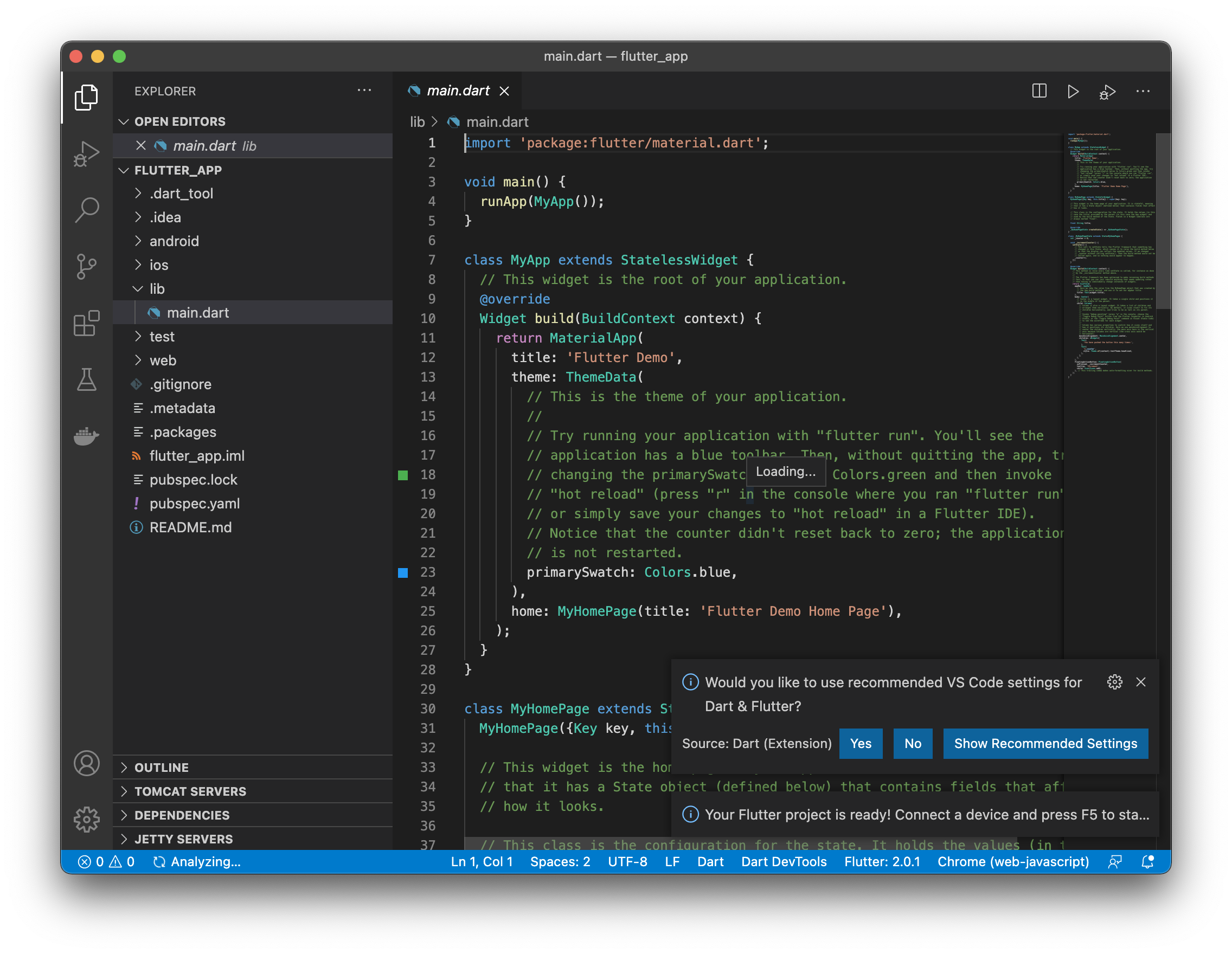The height and width of the screenshot is (954, 1232).
Task: Click the feedback icon in status bar
Action: [1115, 861]
